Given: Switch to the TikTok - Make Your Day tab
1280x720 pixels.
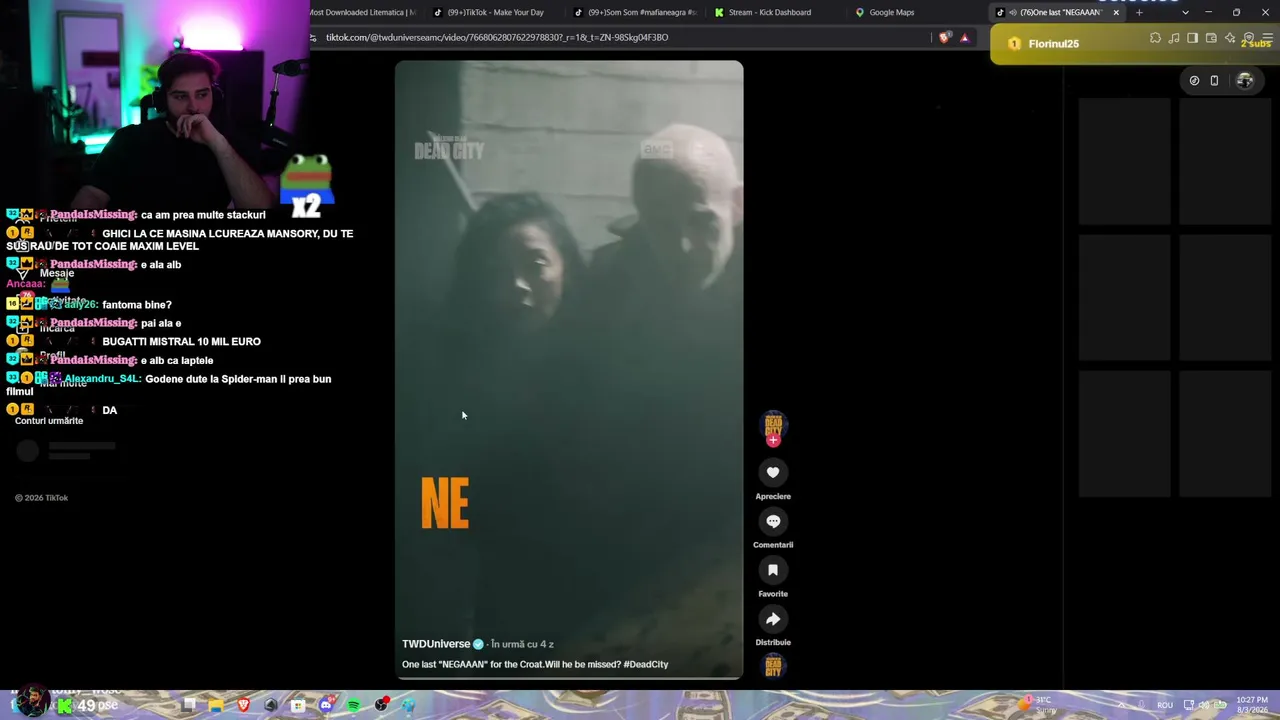Looking at the screenshot, I should pyautogui.click(x=497, y=13).
